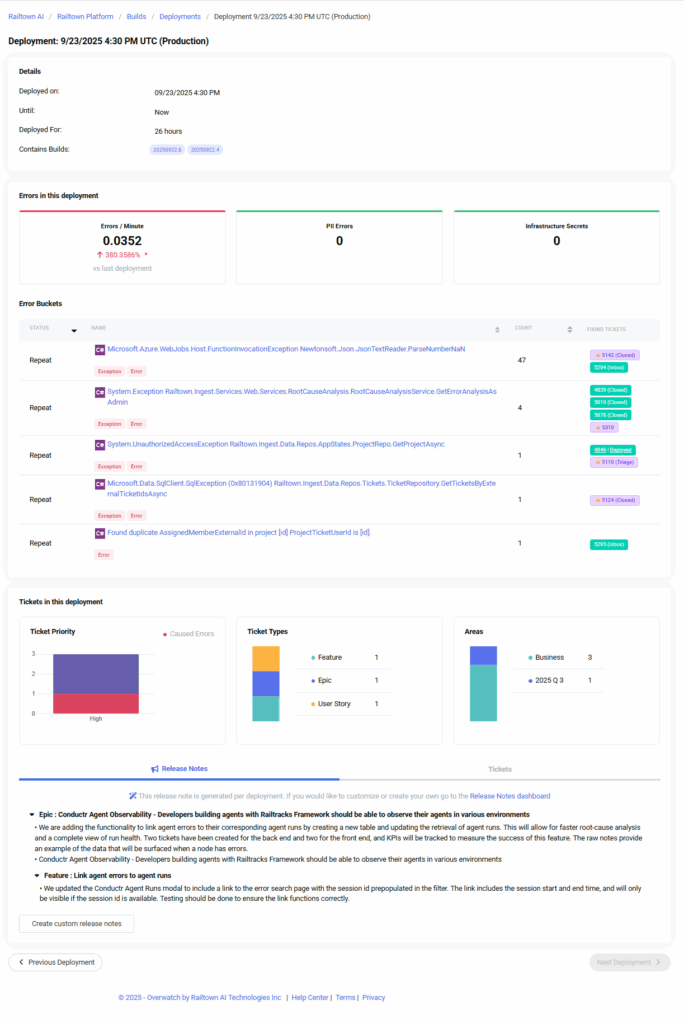The image size is (684, 1024).
Task: Collapse the Feature Link agent errors section
Action: 36,875
